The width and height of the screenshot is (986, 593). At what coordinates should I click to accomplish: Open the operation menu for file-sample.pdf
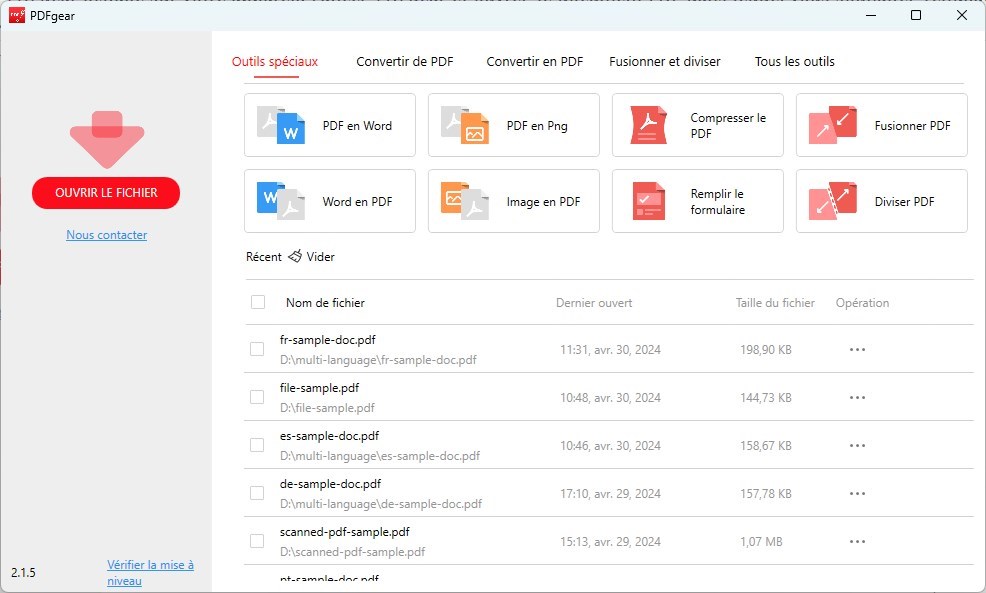pos(857,396)
